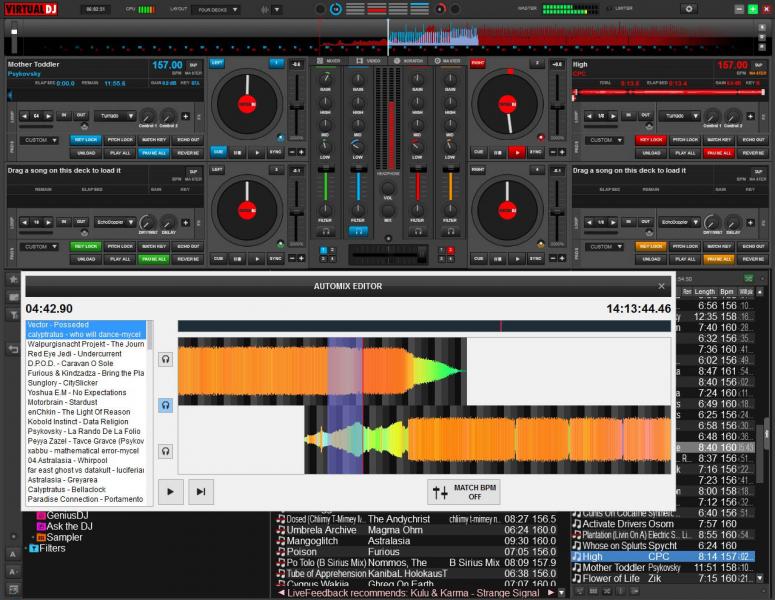Open EchoDoppler effect dropdown on deck 4
The image size is (775, 600).
click(x=680, y=222)
